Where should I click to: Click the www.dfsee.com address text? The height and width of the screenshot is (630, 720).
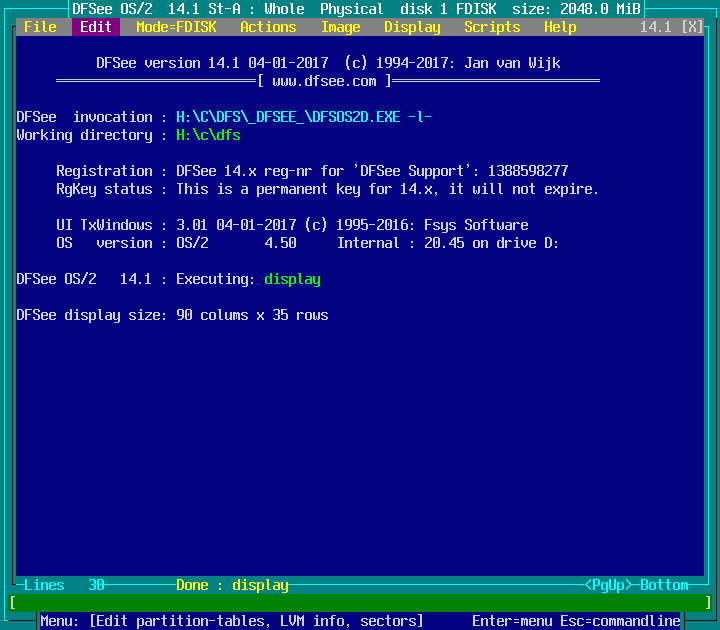[324, 81]
